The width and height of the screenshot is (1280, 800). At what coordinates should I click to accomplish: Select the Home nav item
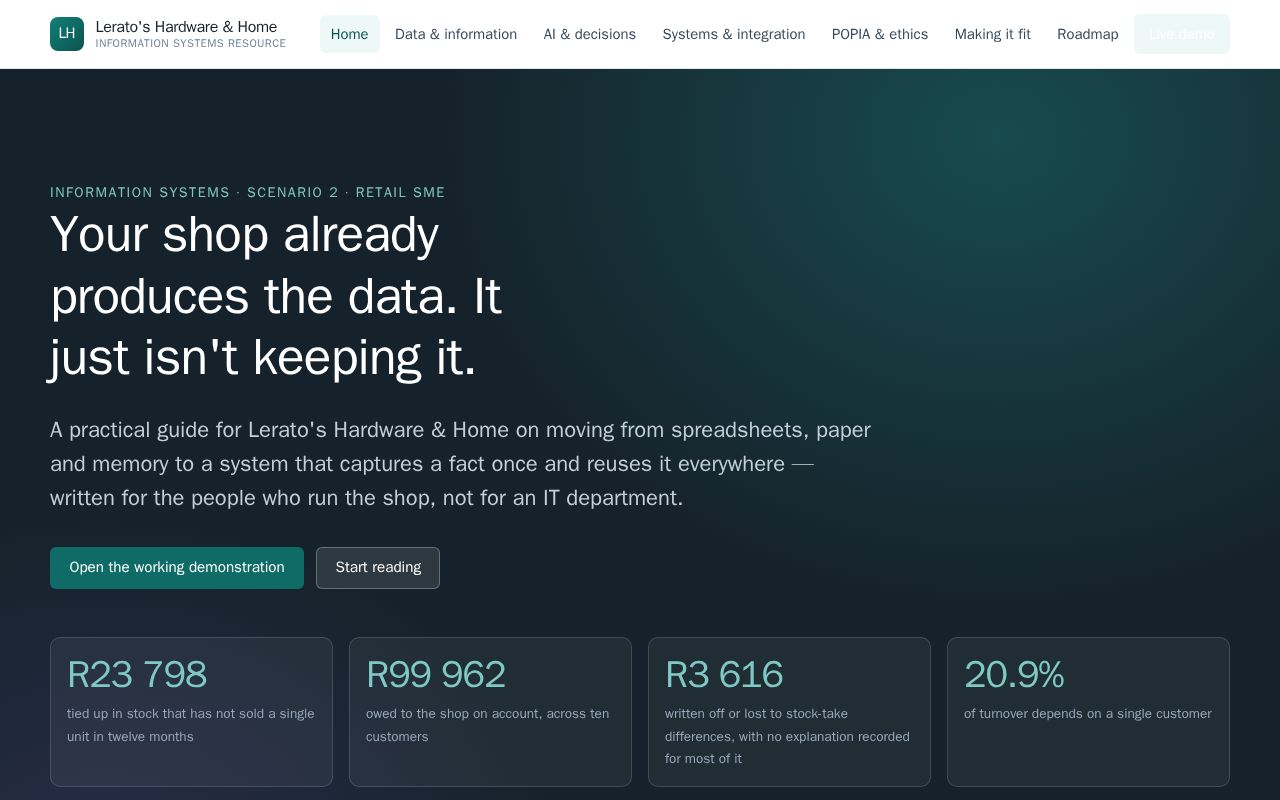[349, 34]
